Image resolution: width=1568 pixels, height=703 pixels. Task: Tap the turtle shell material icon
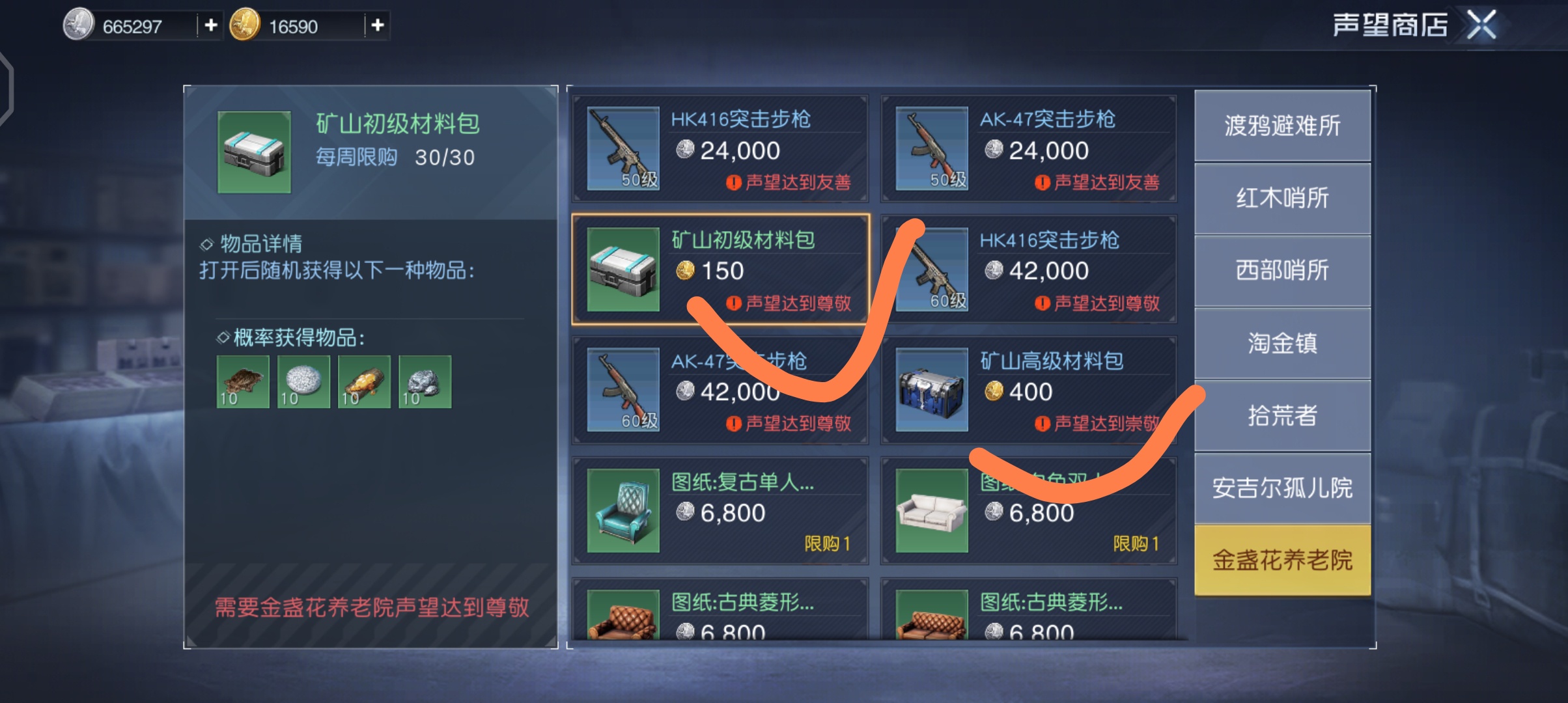243,382
